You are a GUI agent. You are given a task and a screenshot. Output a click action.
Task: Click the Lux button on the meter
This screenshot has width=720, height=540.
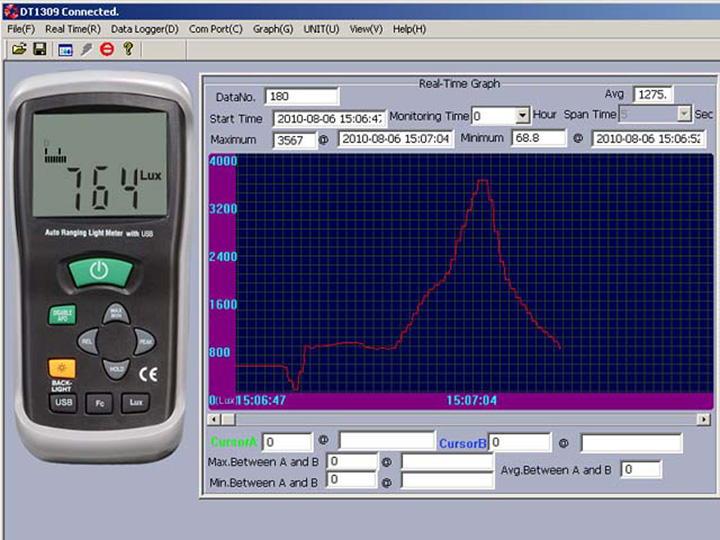click(x=135, y=403)
